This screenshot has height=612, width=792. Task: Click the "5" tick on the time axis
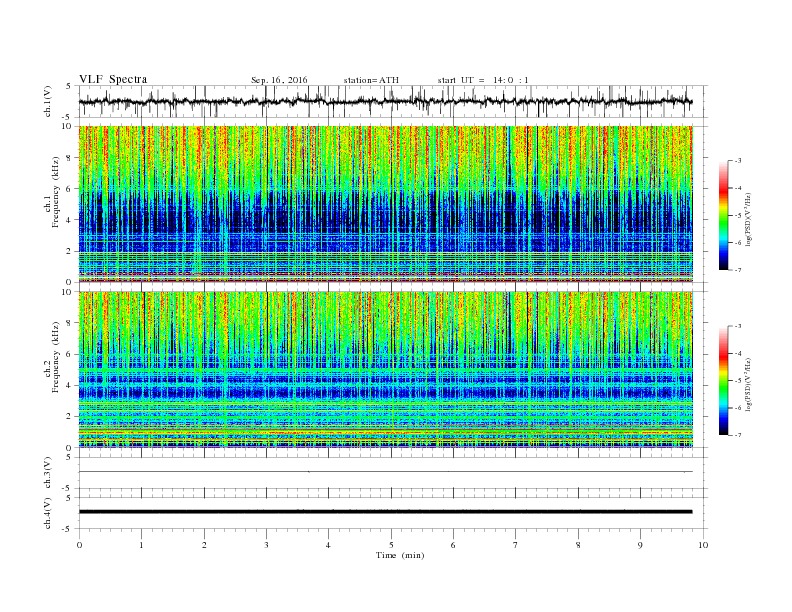[391, 545]
